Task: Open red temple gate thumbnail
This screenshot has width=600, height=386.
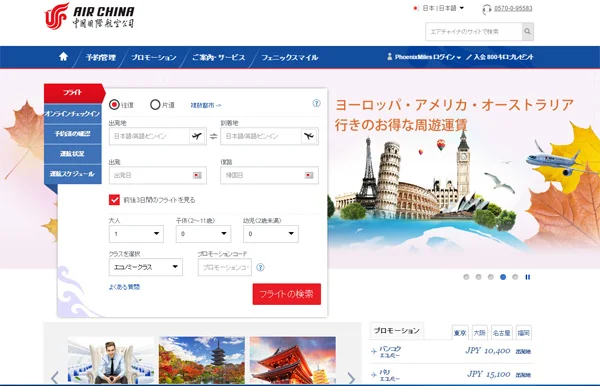Action: click(x=293, y=360)
